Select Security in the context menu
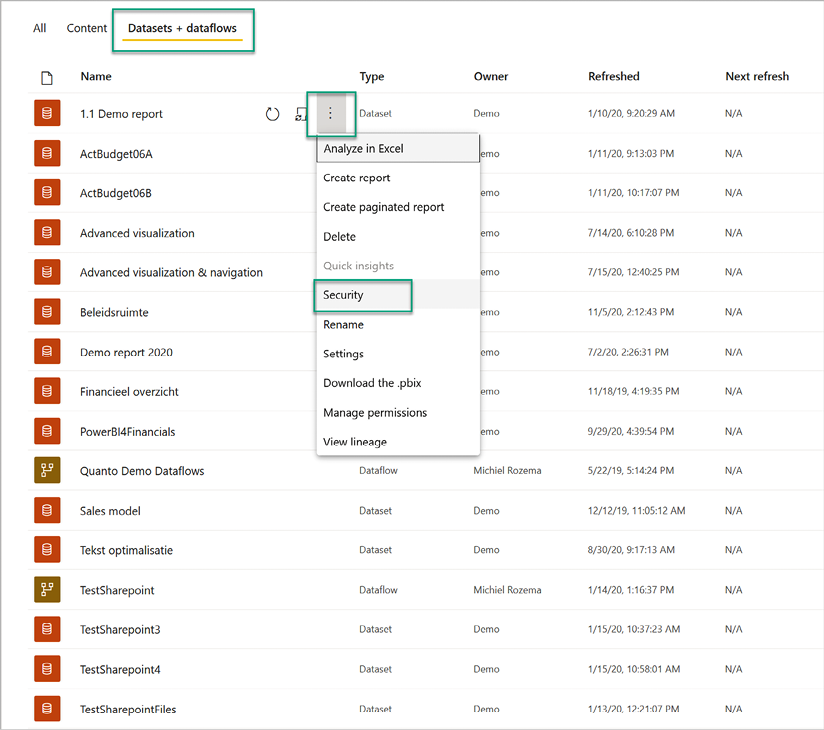 click(398, 295)
